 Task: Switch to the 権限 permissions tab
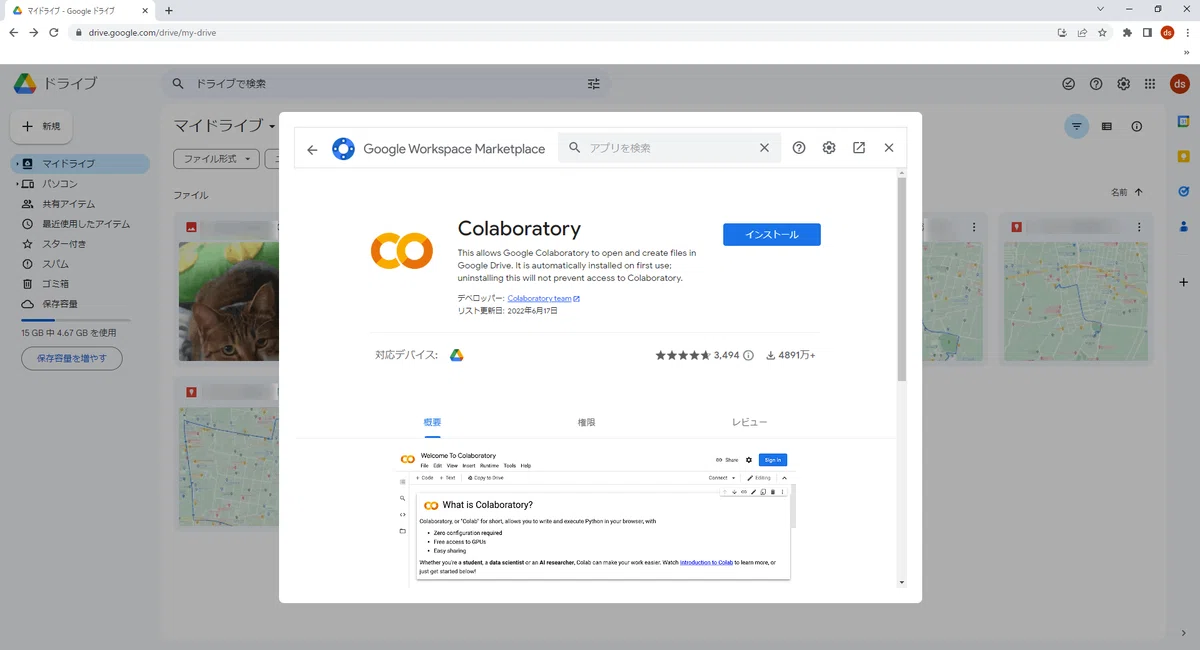pyautogui.click(x=586, y=422)
